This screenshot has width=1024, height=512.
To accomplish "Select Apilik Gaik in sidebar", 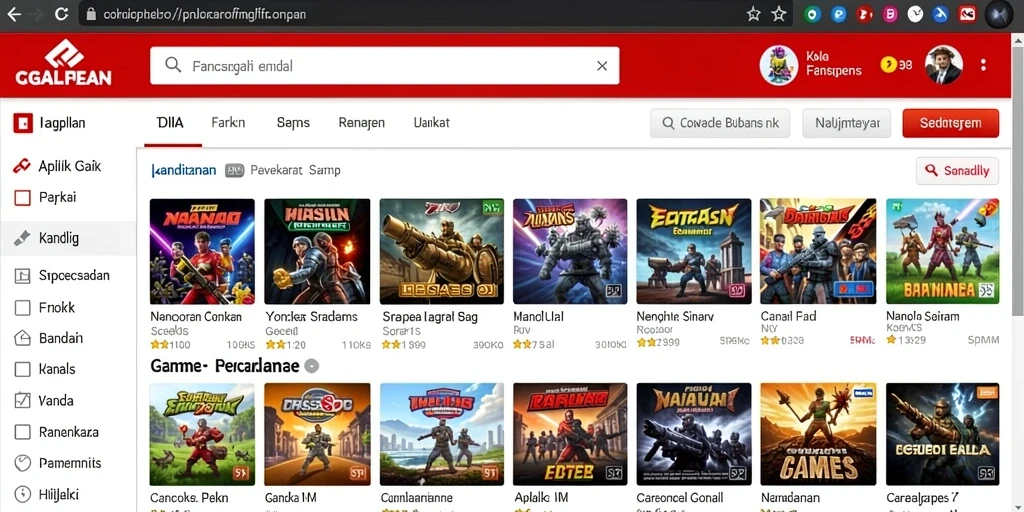I will pos(57,166).
